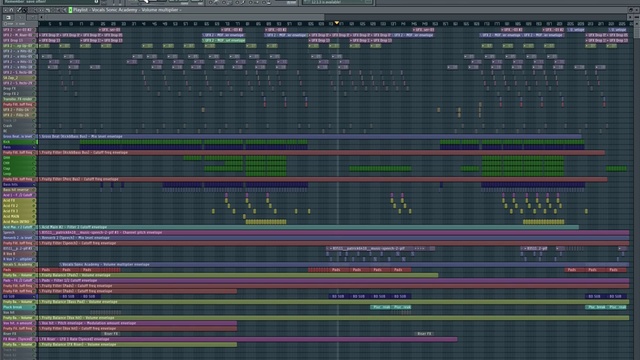Select the playlist paint brush tool
Viewport: 640px width, 360px height.
[25, 10]
